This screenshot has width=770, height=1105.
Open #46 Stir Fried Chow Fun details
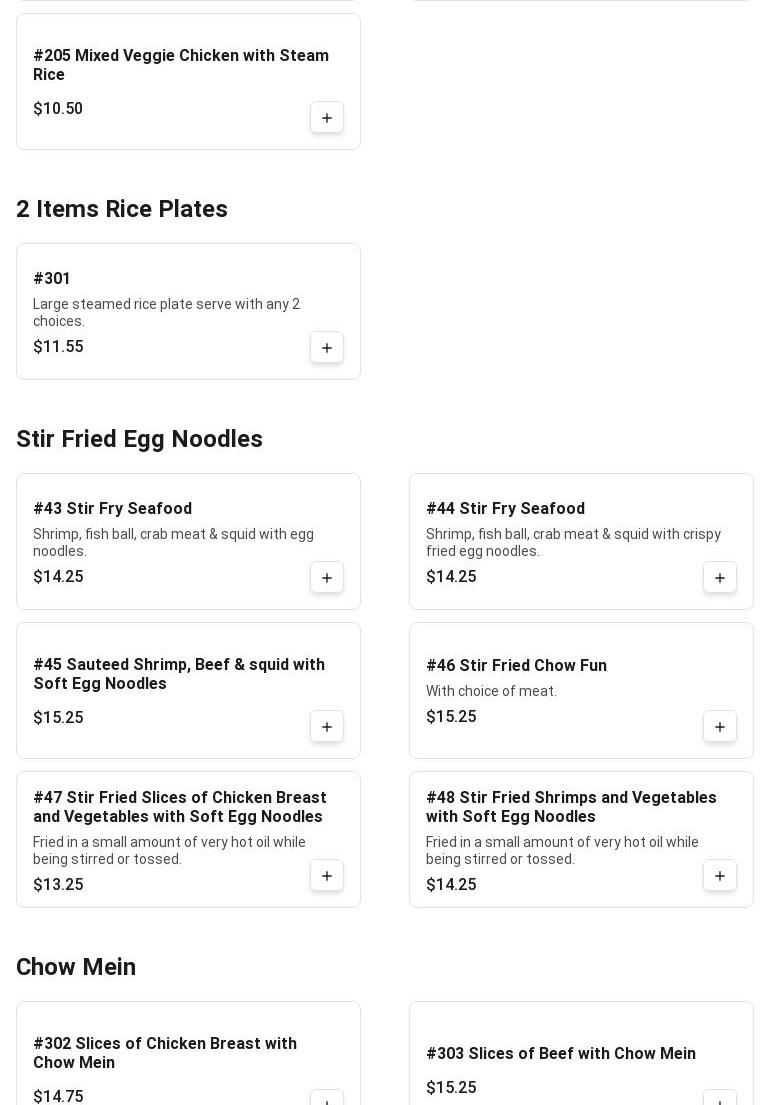point(516,666)
